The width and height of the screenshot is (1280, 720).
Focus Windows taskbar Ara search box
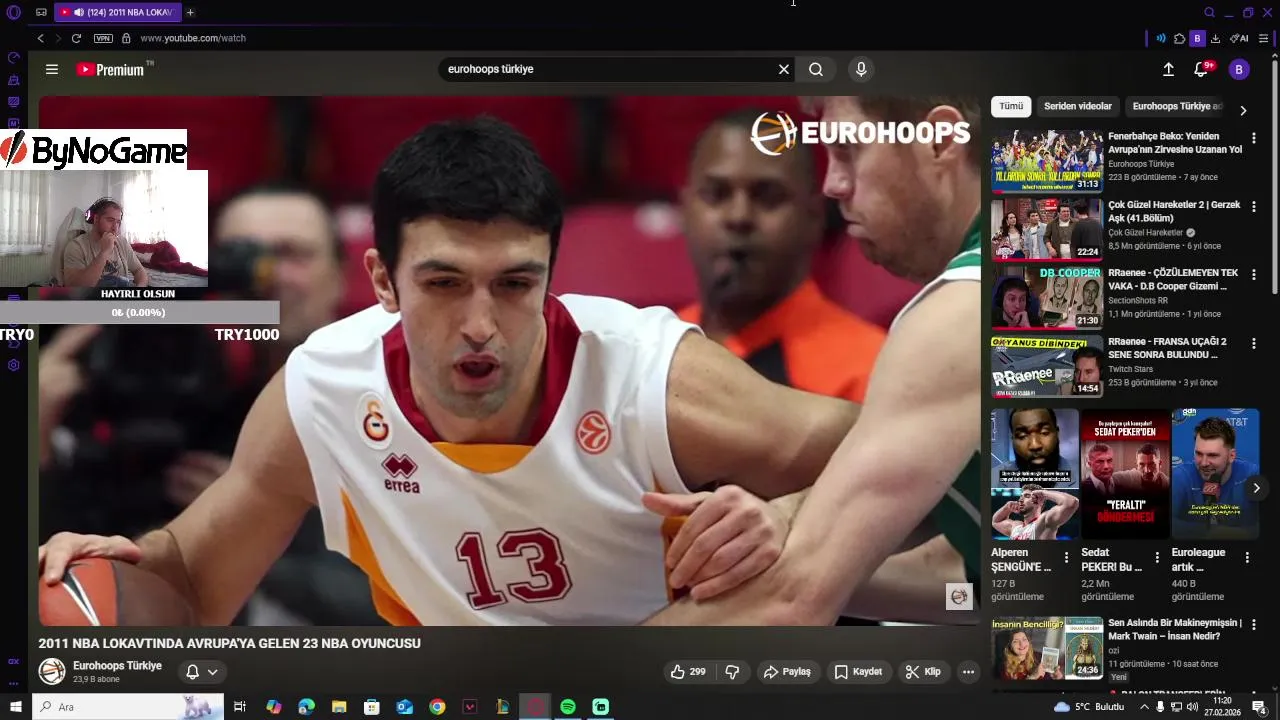(128, 707)
